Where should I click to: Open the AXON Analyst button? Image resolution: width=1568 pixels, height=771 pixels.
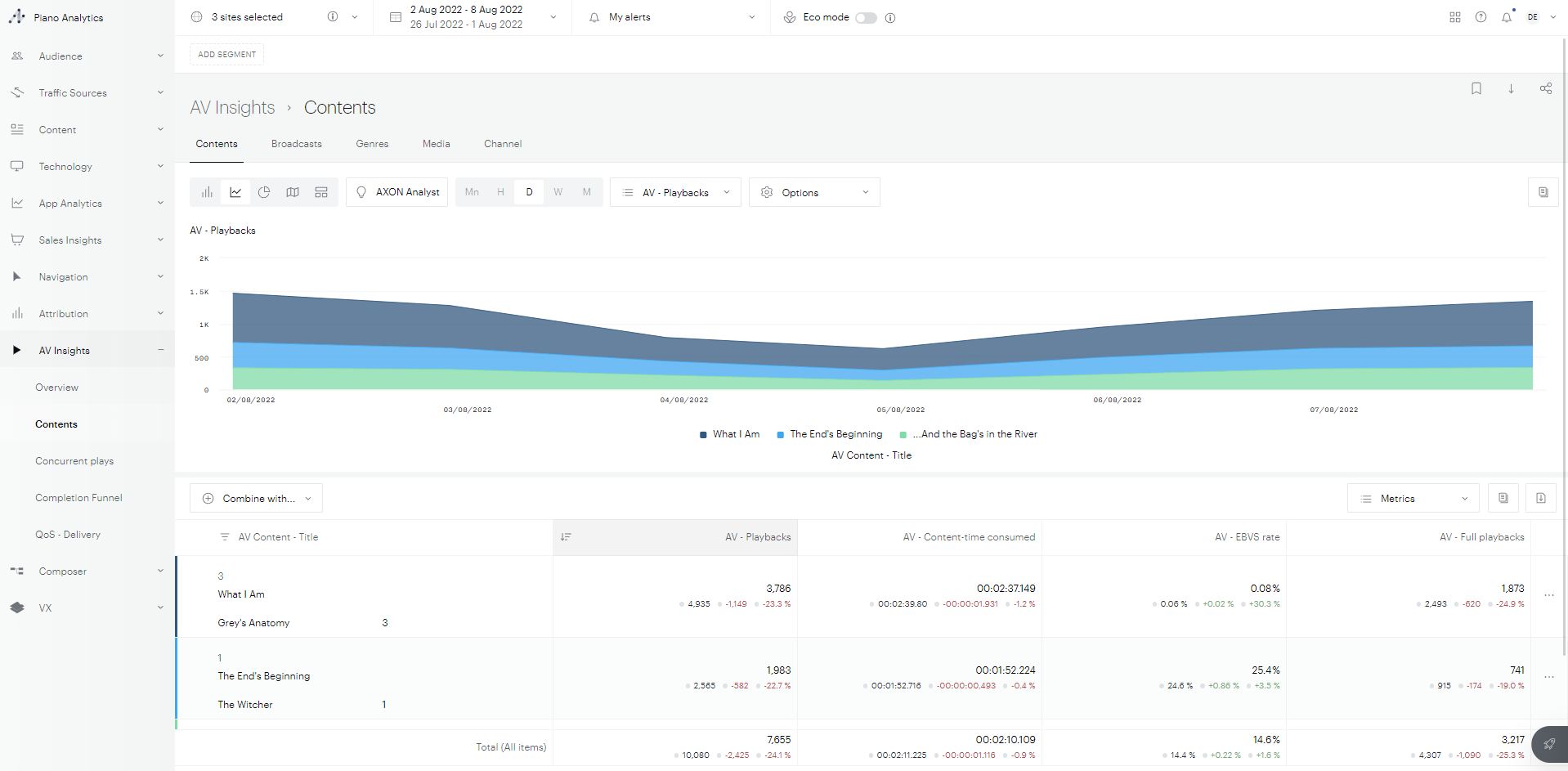tap(396, 192)
